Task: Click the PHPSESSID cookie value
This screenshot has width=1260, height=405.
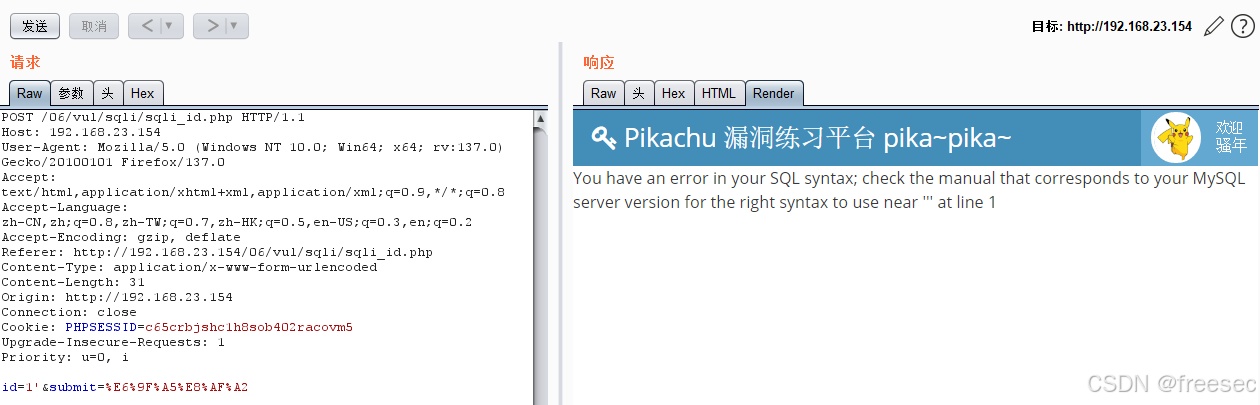Action: click(x=248, y=327)
